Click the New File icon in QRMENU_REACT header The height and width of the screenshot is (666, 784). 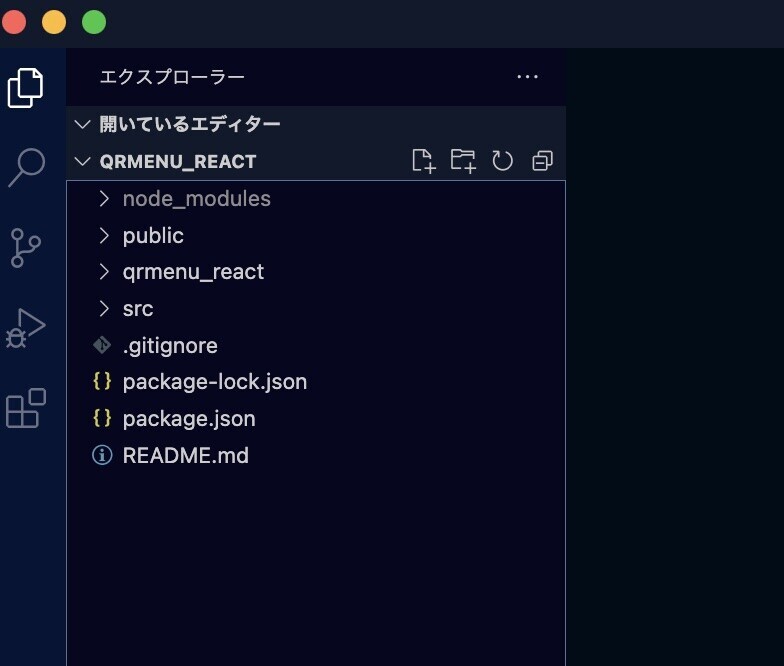pyautogui.click(x=424, y=161)
